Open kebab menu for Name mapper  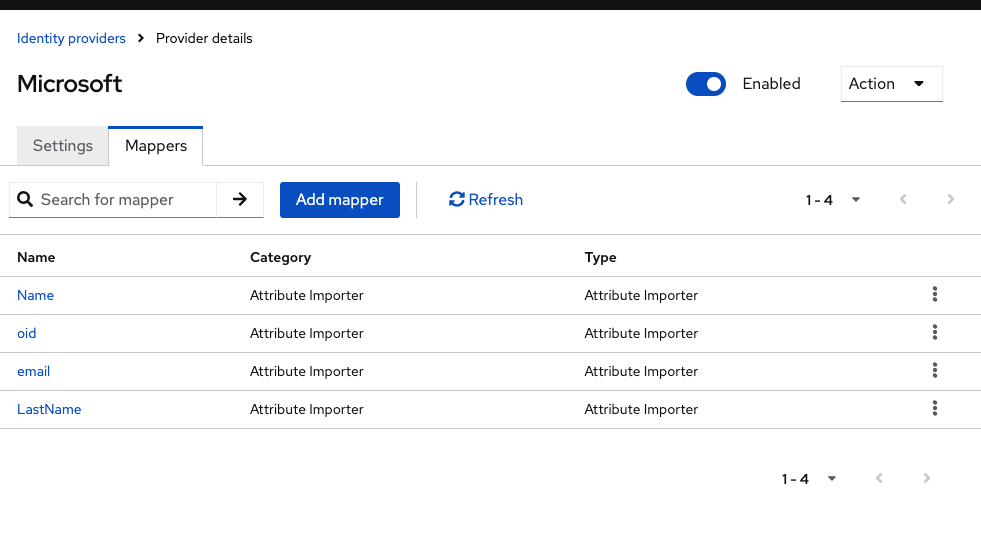pyautogui.click(x=935, y=295)
